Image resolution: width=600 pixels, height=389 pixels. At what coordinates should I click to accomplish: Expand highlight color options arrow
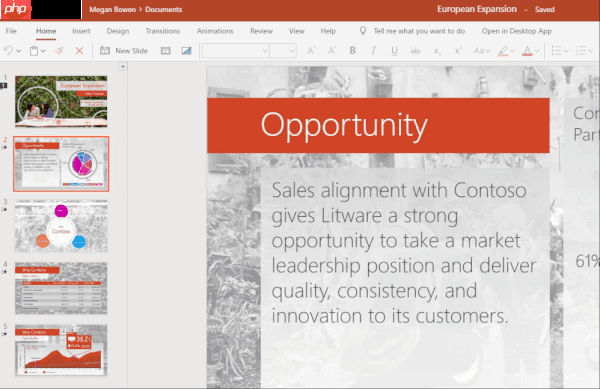tap(512, 51)
